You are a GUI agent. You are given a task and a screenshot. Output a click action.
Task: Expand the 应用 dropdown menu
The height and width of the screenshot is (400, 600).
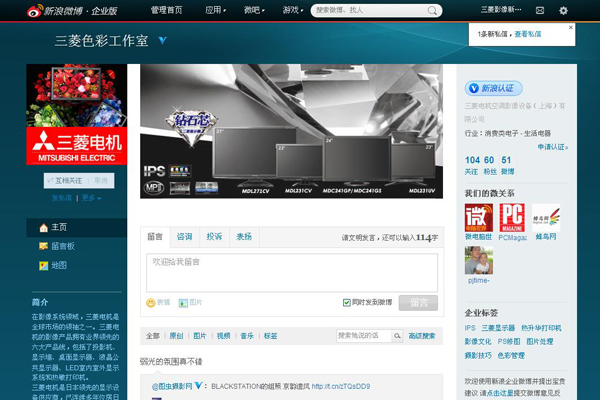click(x=214, y=10)
